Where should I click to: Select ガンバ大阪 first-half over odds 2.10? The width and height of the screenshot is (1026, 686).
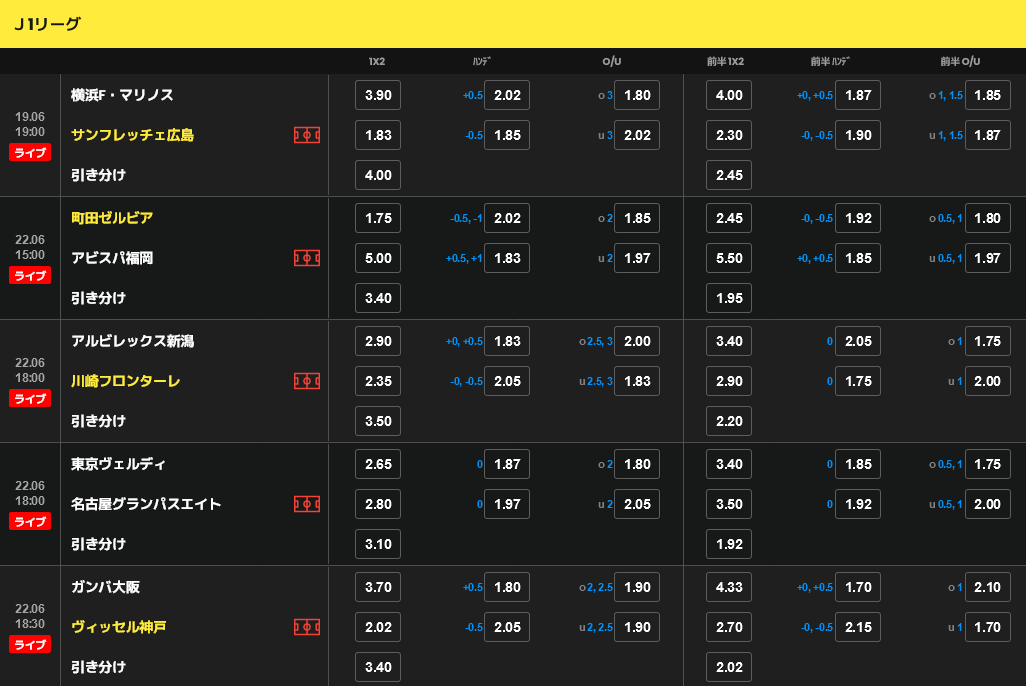[x=987, y=587]
